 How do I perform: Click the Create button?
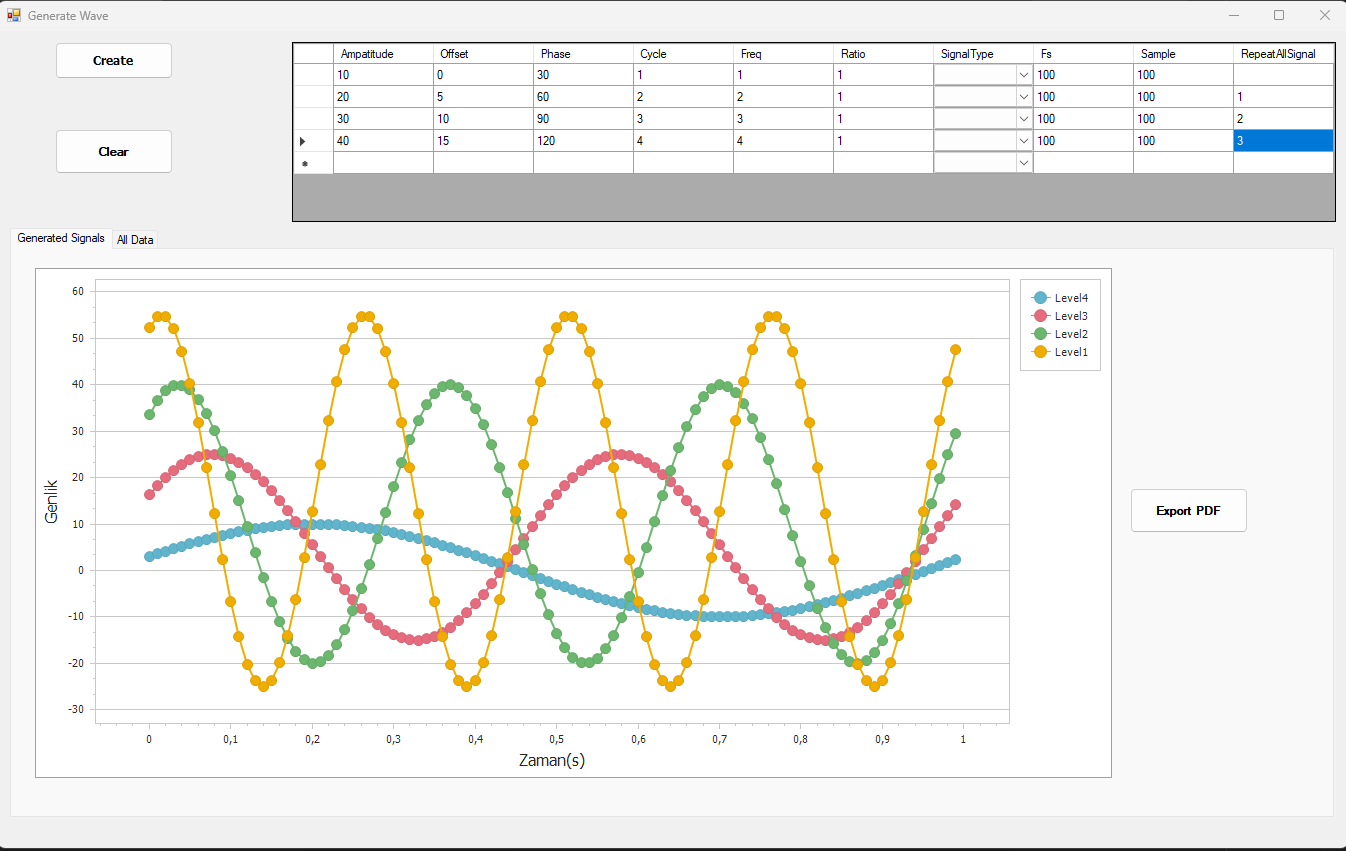point(113,60)
